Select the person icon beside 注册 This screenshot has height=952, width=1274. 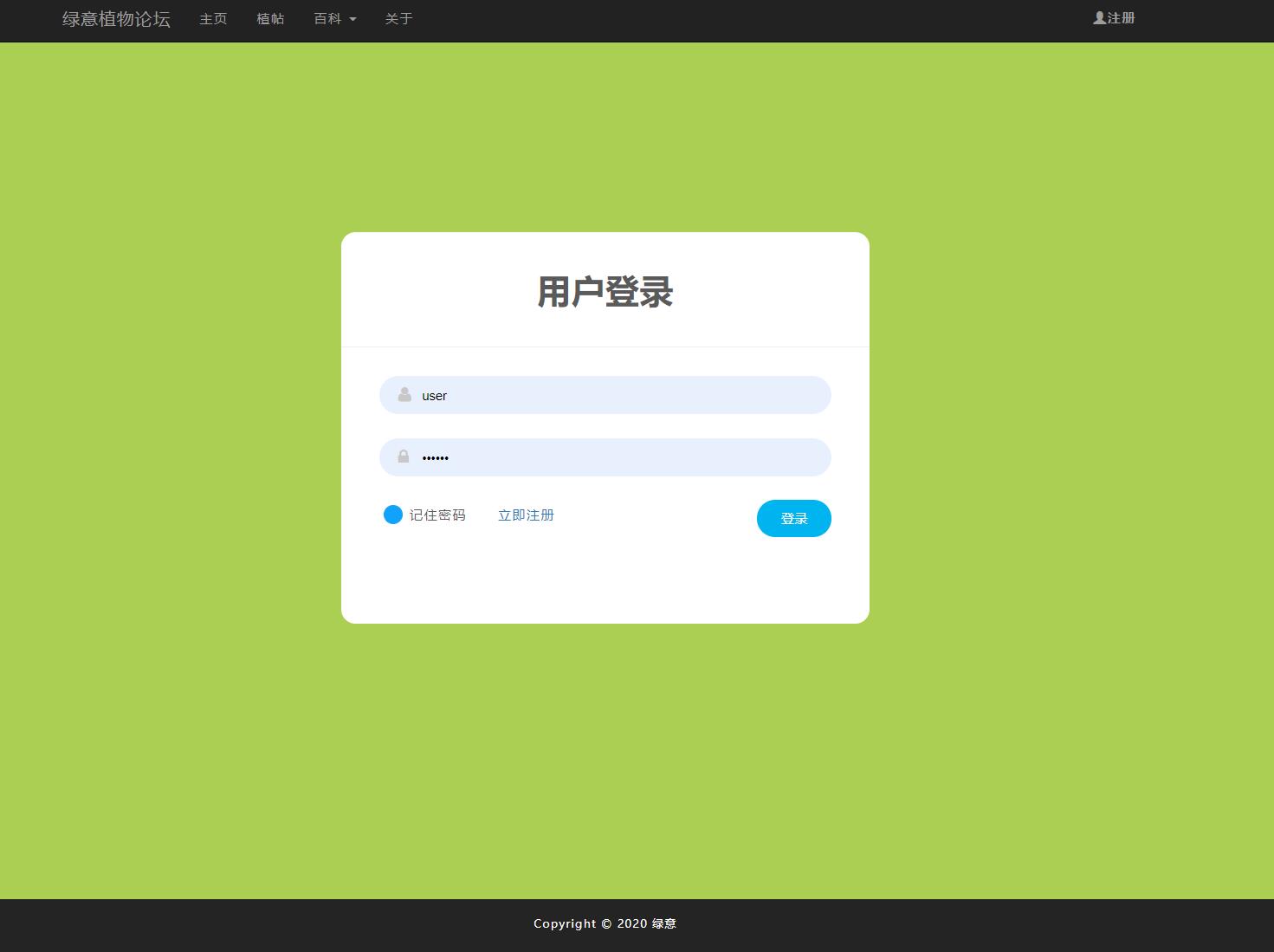coord(1097,17)
